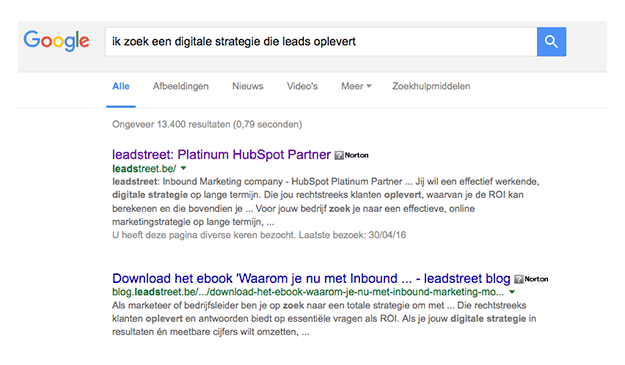Click the leadstreet.be/ green URL

(x=144, y=169)
